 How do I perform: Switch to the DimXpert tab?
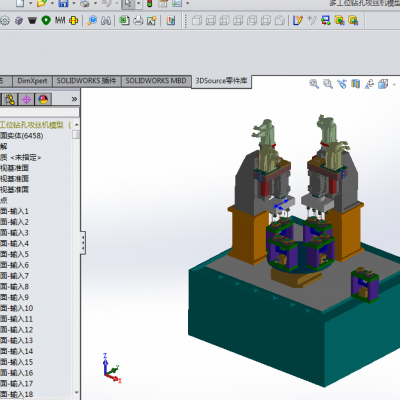32,81
